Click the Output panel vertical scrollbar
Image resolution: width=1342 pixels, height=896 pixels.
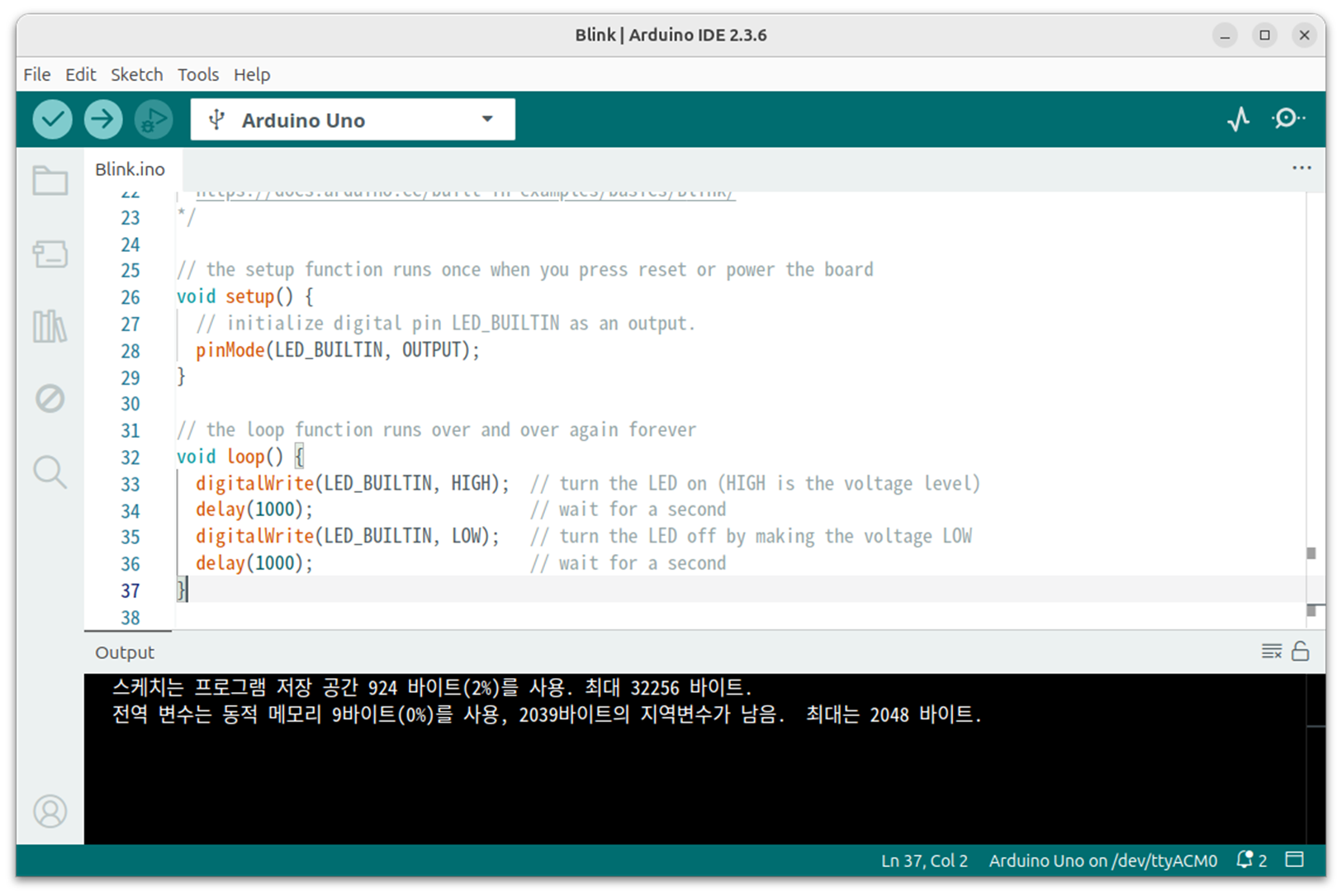click(1316, 758)
